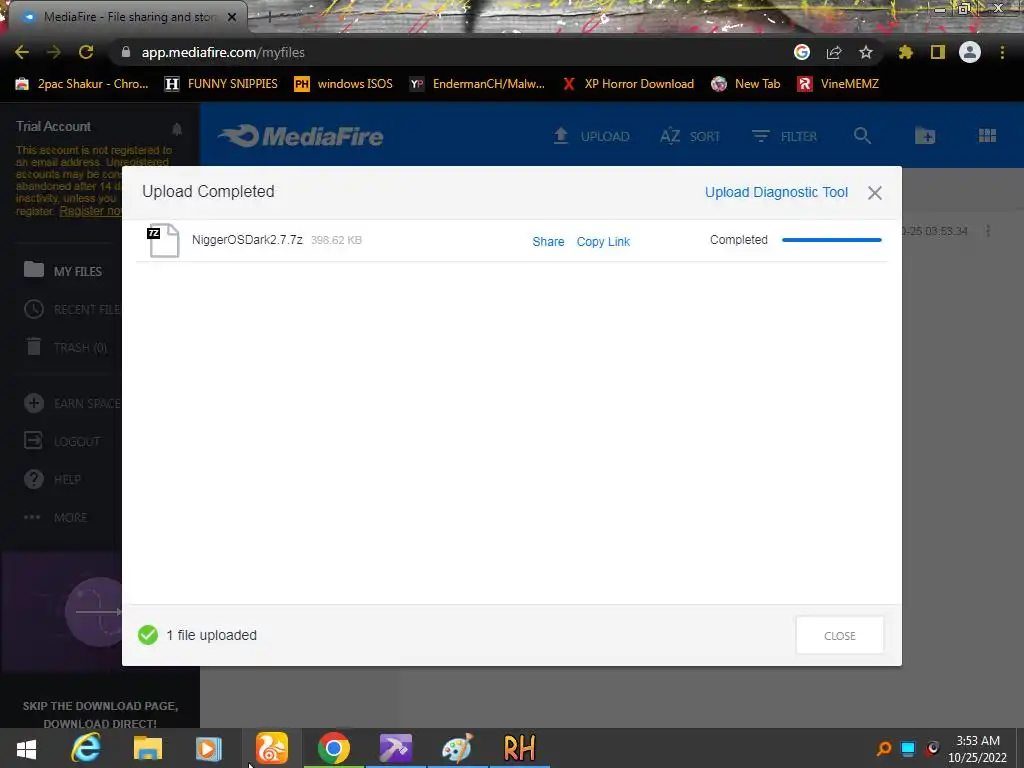Open the AZ Sort option
Image resolution: width=1024 pixels, height=768 pixels.
690,136
